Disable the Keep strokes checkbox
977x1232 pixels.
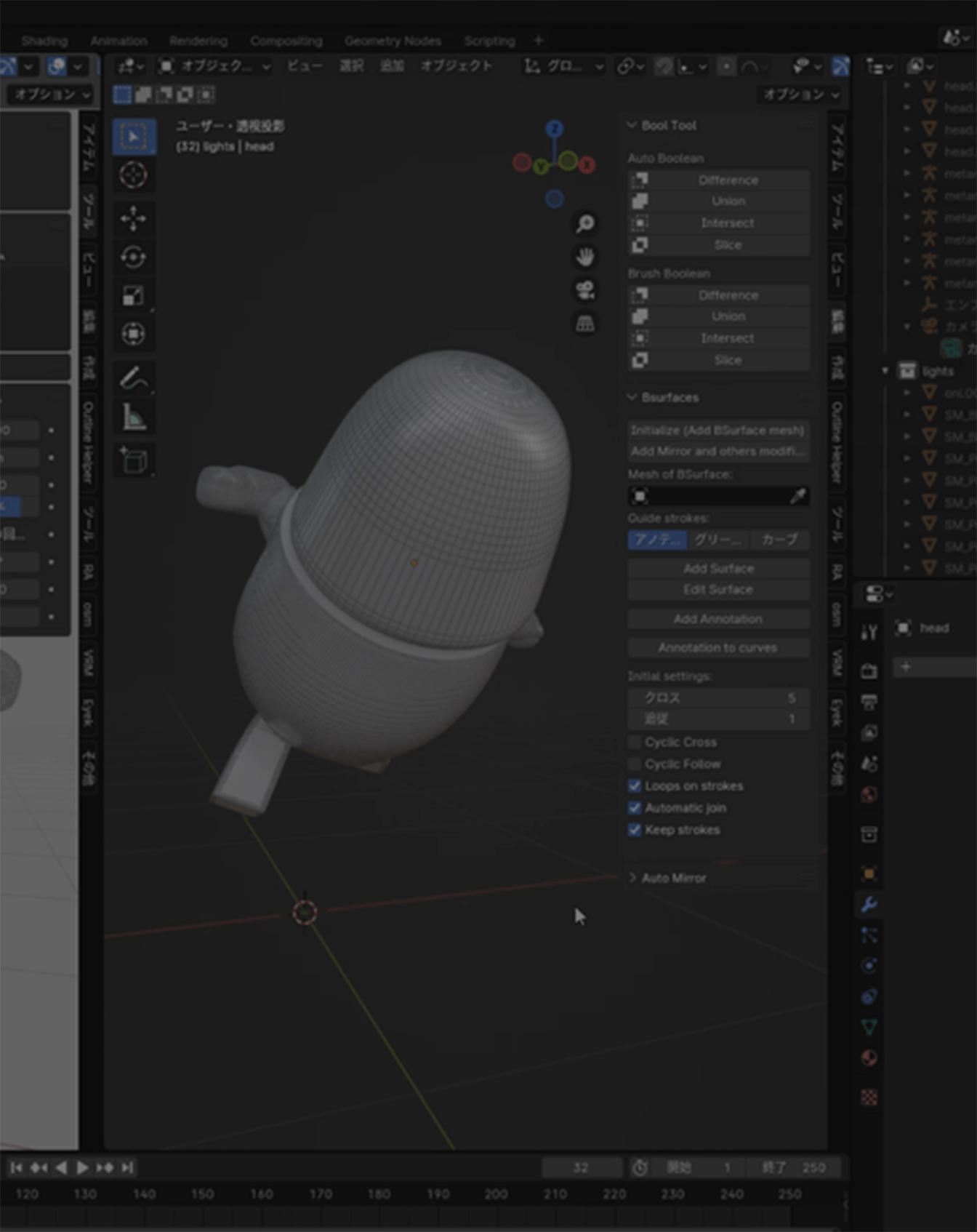point(635,830)
